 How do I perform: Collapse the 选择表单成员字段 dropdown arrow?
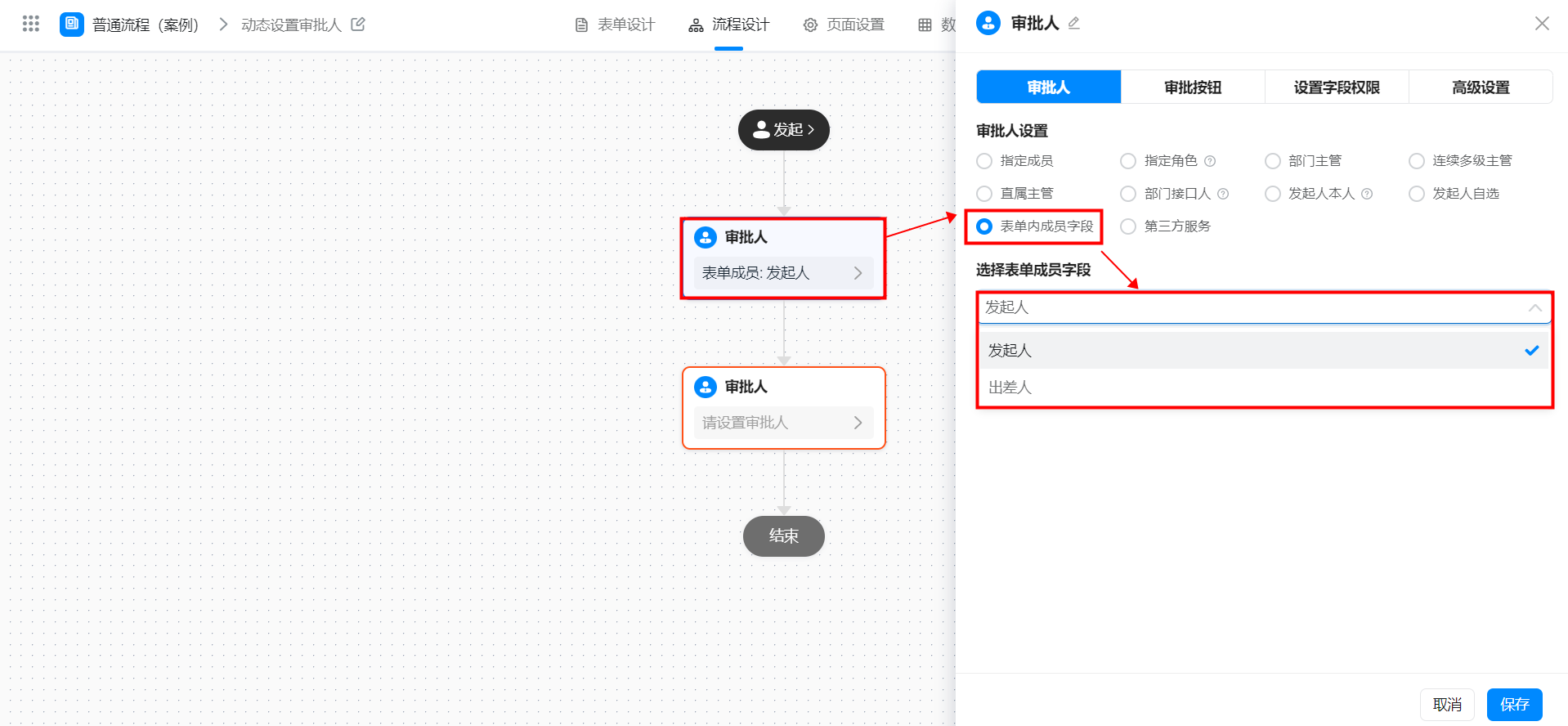coord(1534,307)
